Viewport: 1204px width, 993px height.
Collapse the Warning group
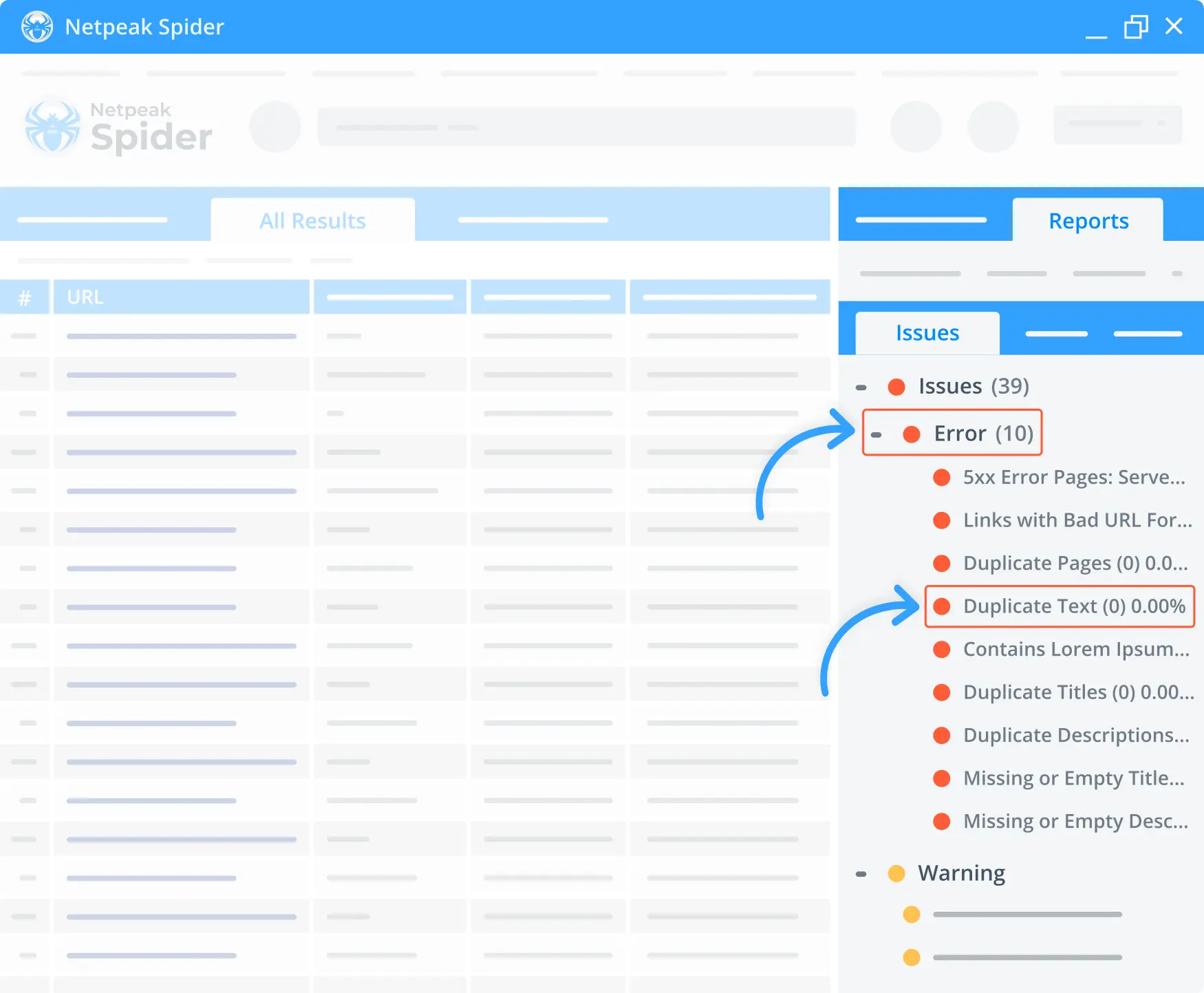point(861,874)
